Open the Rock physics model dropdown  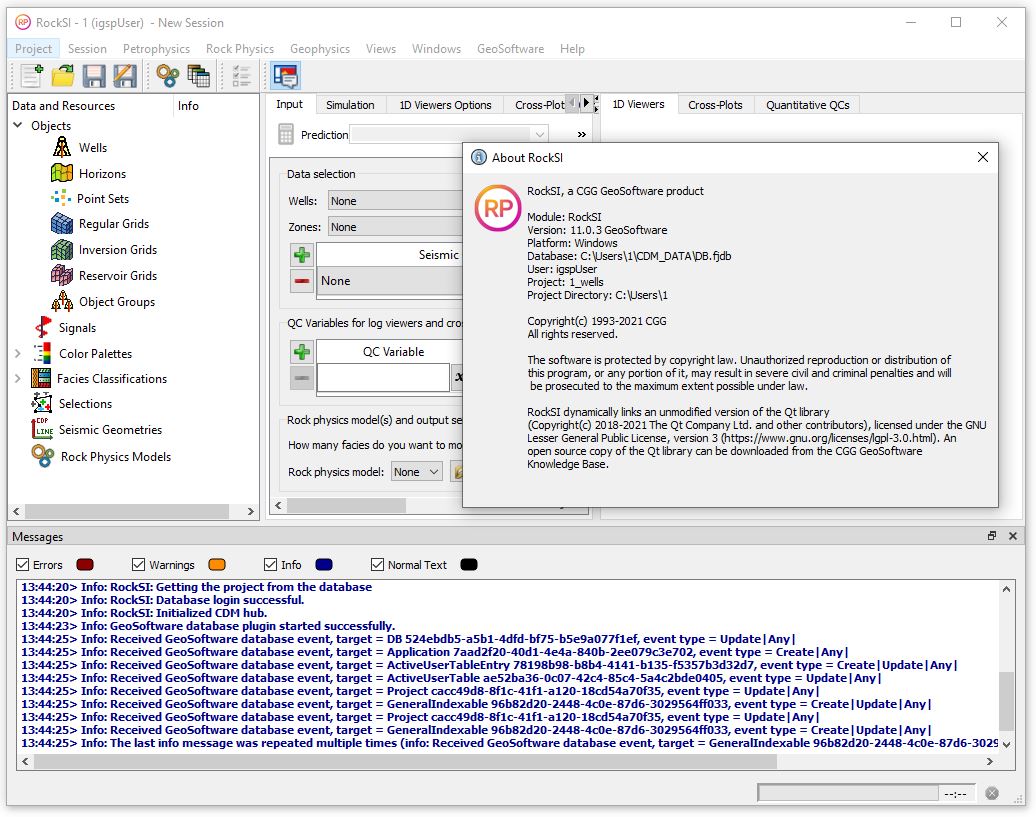415,472
